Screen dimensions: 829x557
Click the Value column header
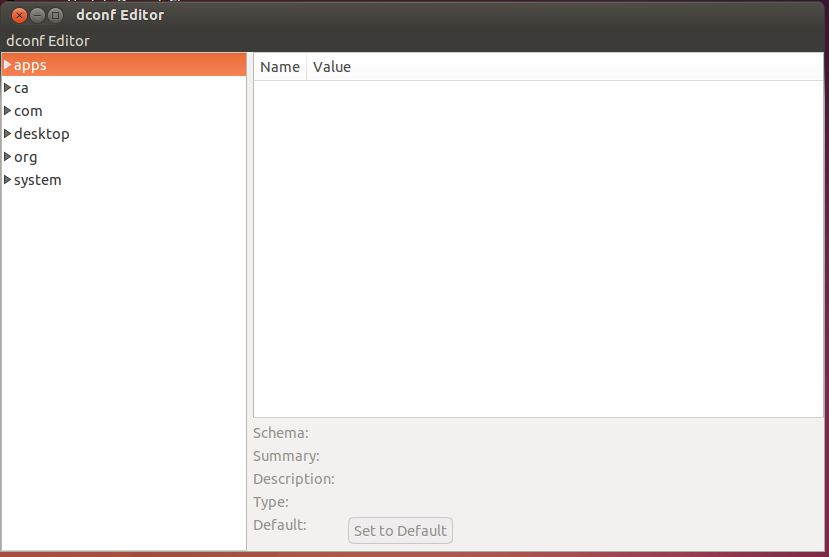point(565,67)
